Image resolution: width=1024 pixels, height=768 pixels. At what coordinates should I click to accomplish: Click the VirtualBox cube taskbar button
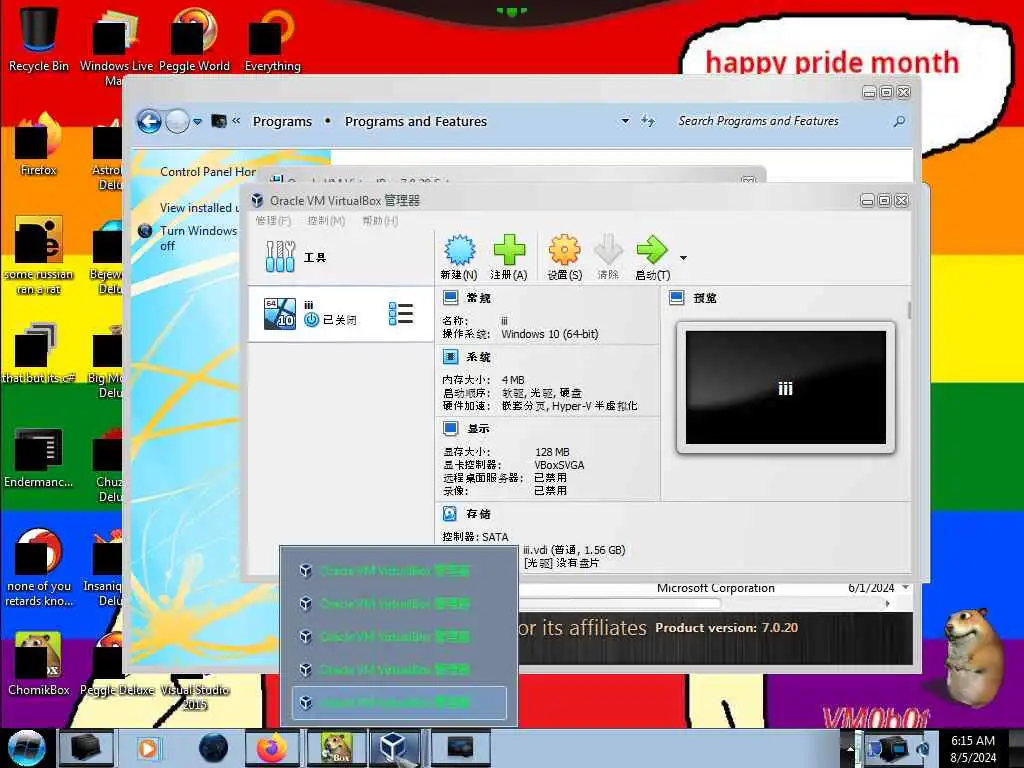(394, 748)
